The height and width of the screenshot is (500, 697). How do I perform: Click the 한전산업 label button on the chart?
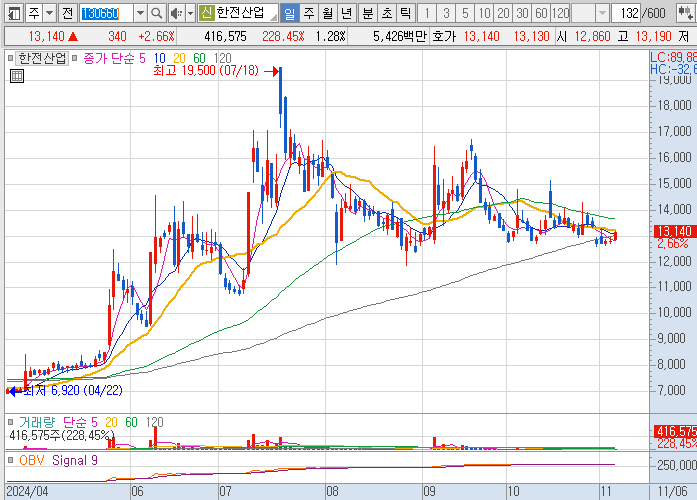point(42,58)
